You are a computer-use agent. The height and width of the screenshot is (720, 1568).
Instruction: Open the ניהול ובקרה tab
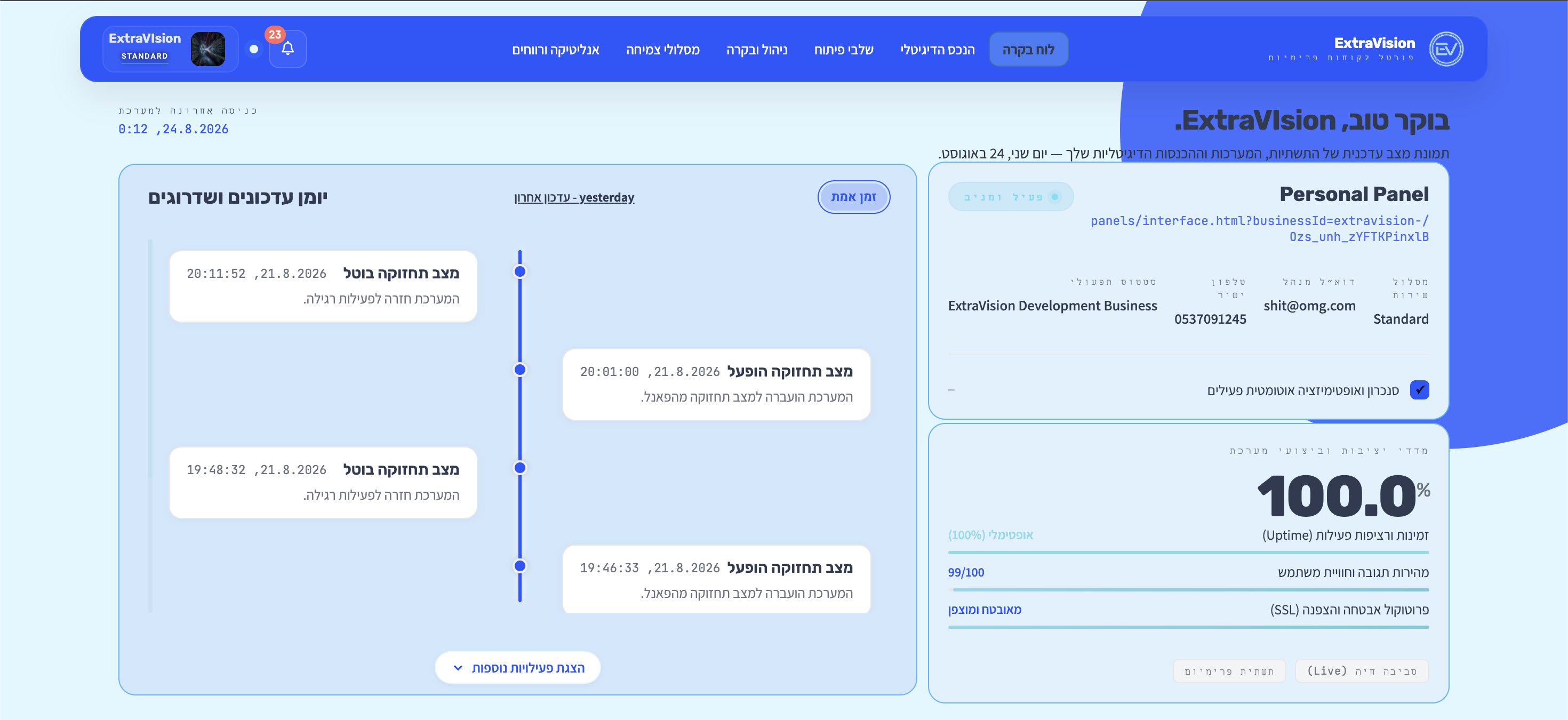[x=757, y=49]
